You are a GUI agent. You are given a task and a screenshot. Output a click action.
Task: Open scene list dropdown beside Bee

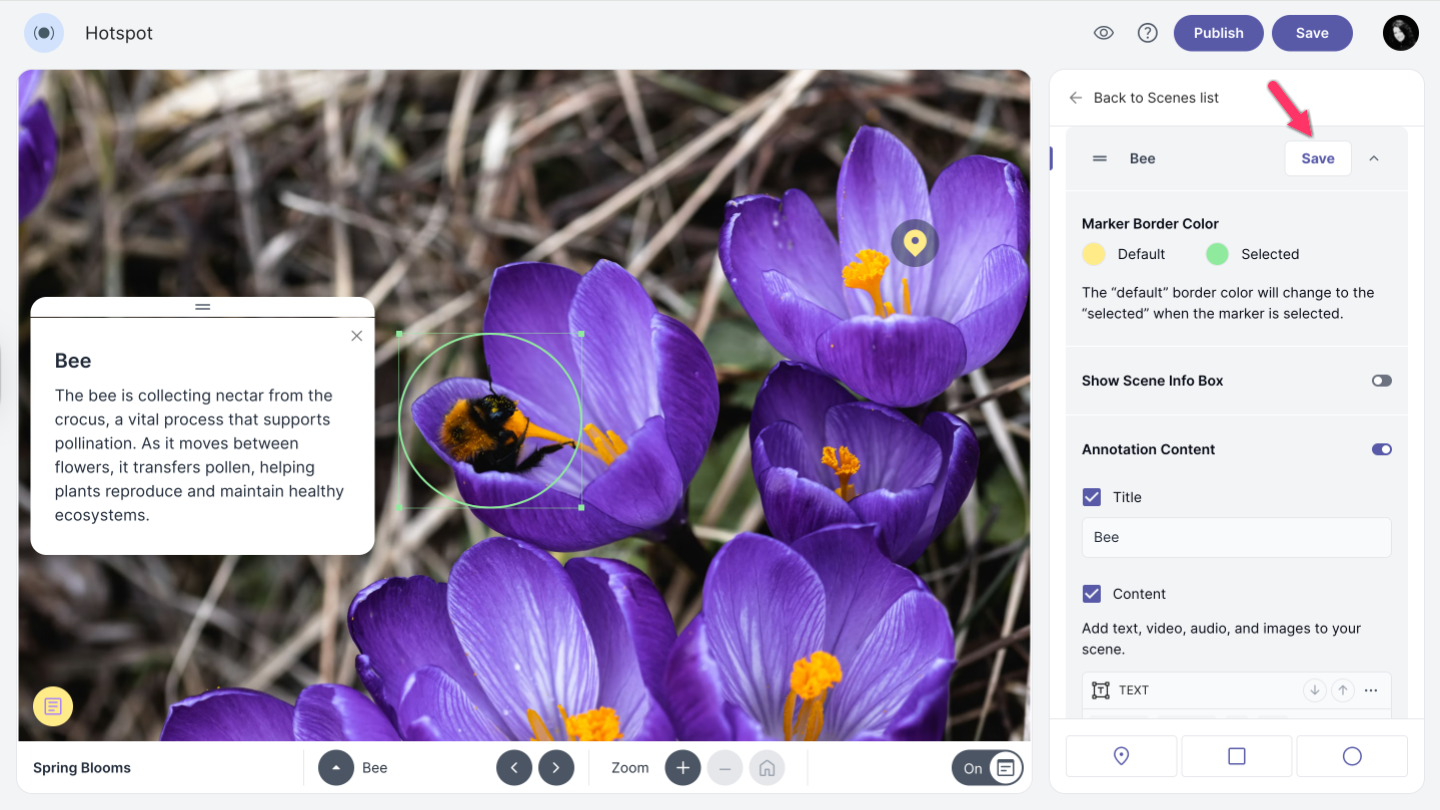point(336,768)
